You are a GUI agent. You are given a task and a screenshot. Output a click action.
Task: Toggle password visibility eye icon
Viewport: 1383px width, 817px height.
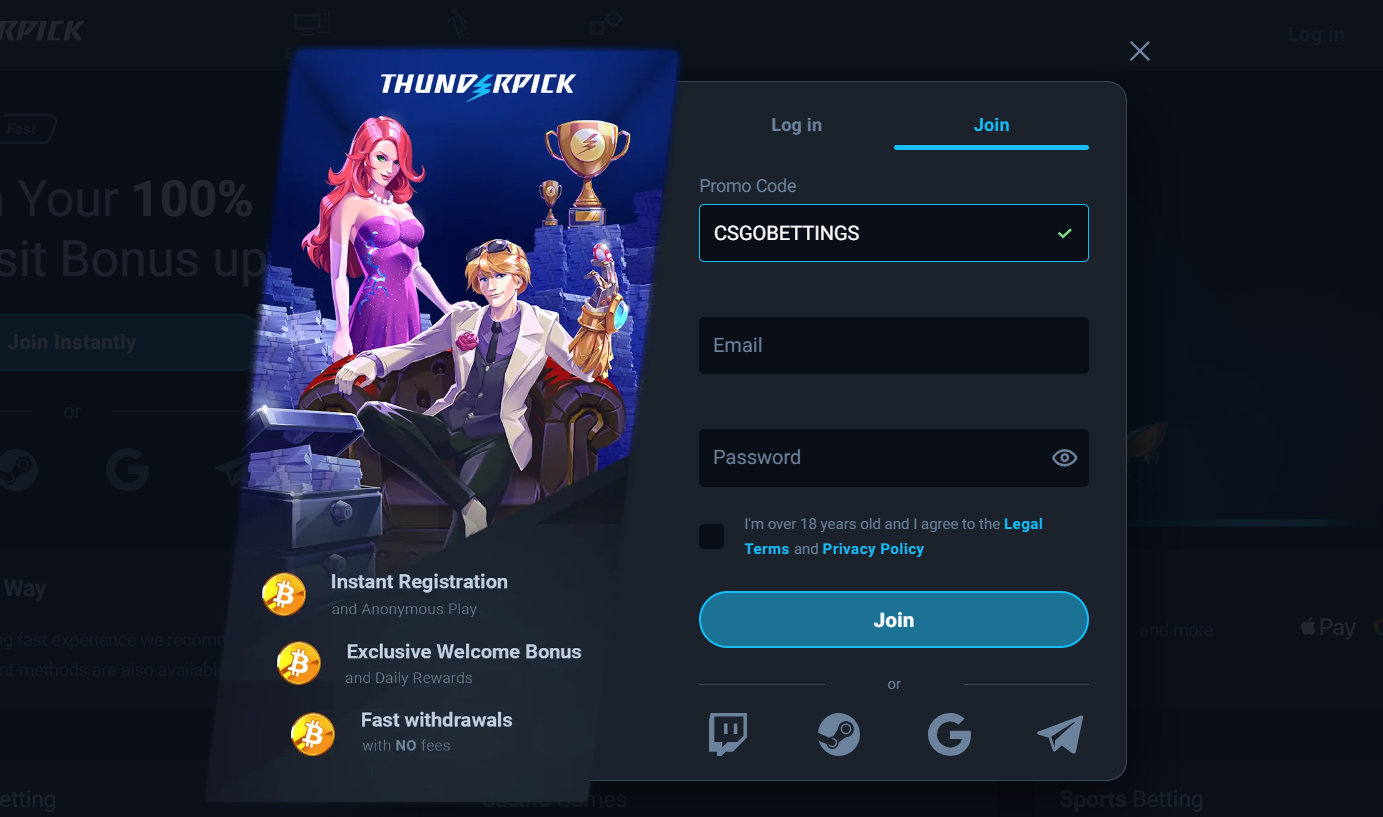tap(1064, 458)
